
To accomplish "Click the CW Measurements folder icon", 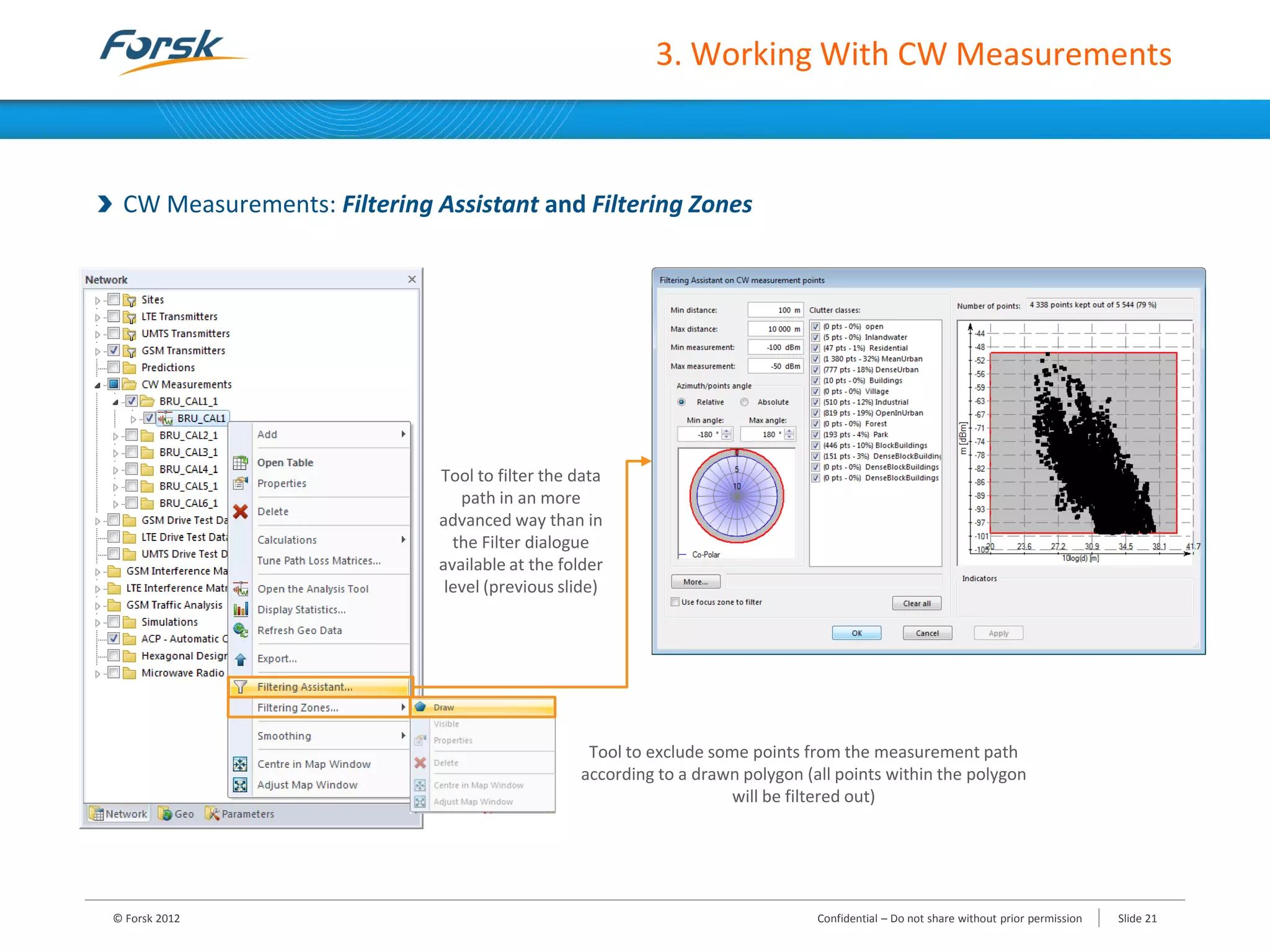I will tap(130, 384).
